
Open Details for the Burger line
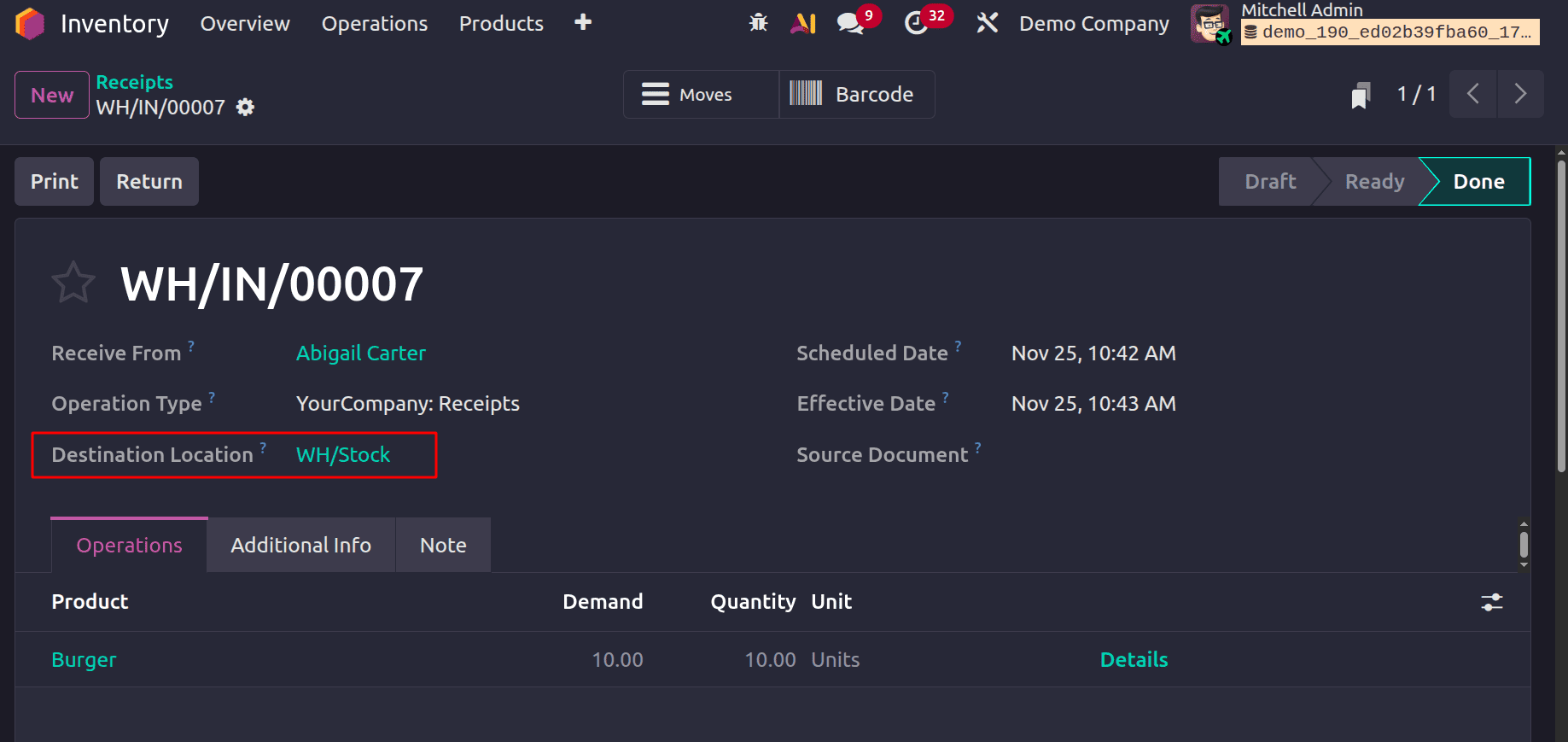pos(1134,659)
